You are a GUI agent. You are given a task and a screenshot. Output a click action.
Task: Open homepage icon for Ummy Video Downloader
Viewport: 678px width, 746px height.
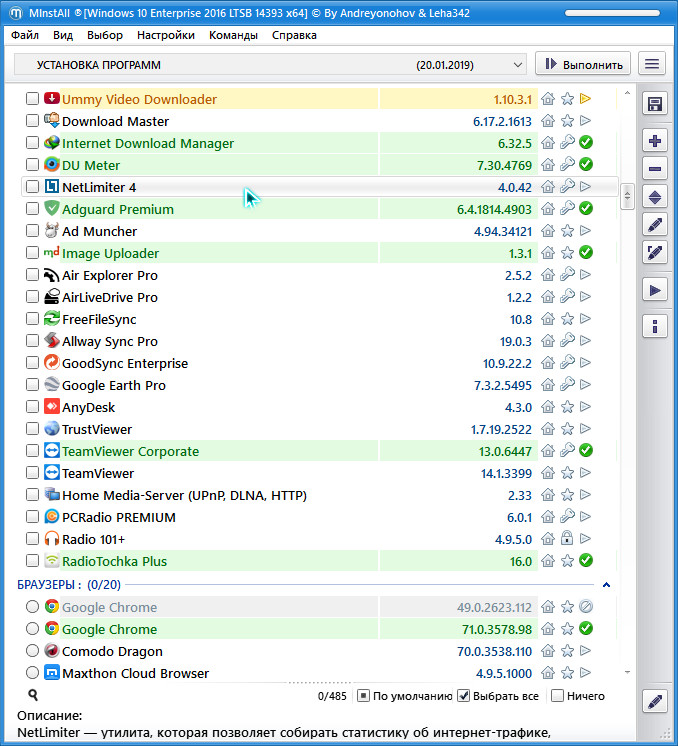click(548, 99)
